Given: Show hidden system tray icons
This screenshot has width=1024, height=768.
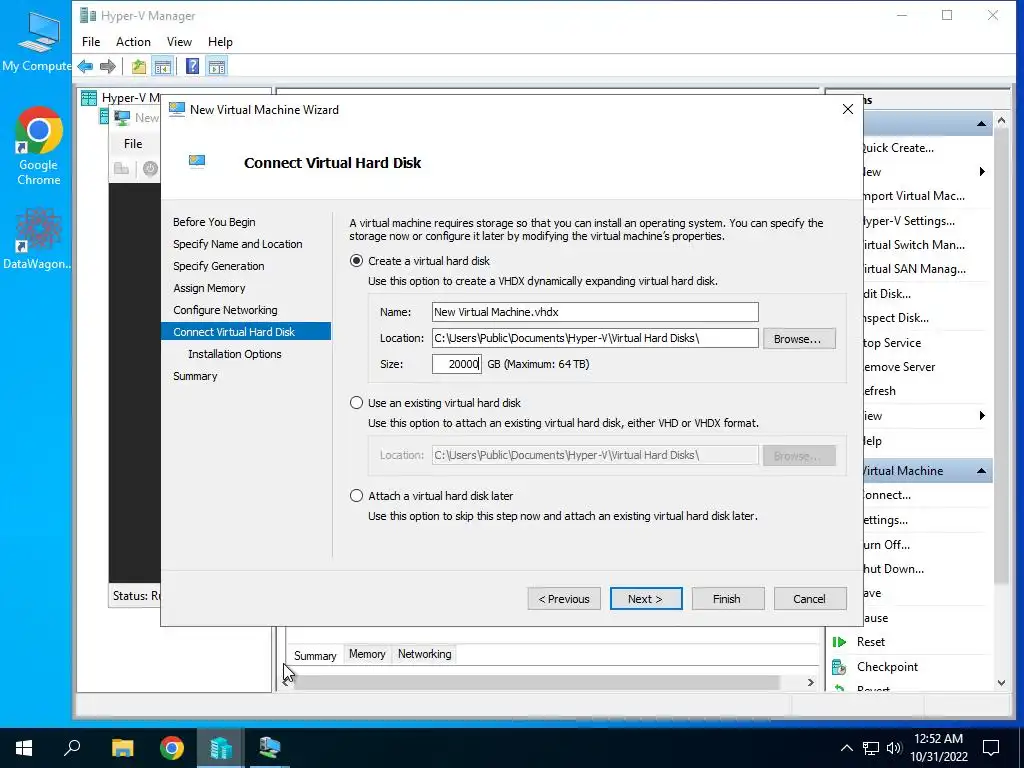Looking at the screenshot, I should (x=846, y=748).
